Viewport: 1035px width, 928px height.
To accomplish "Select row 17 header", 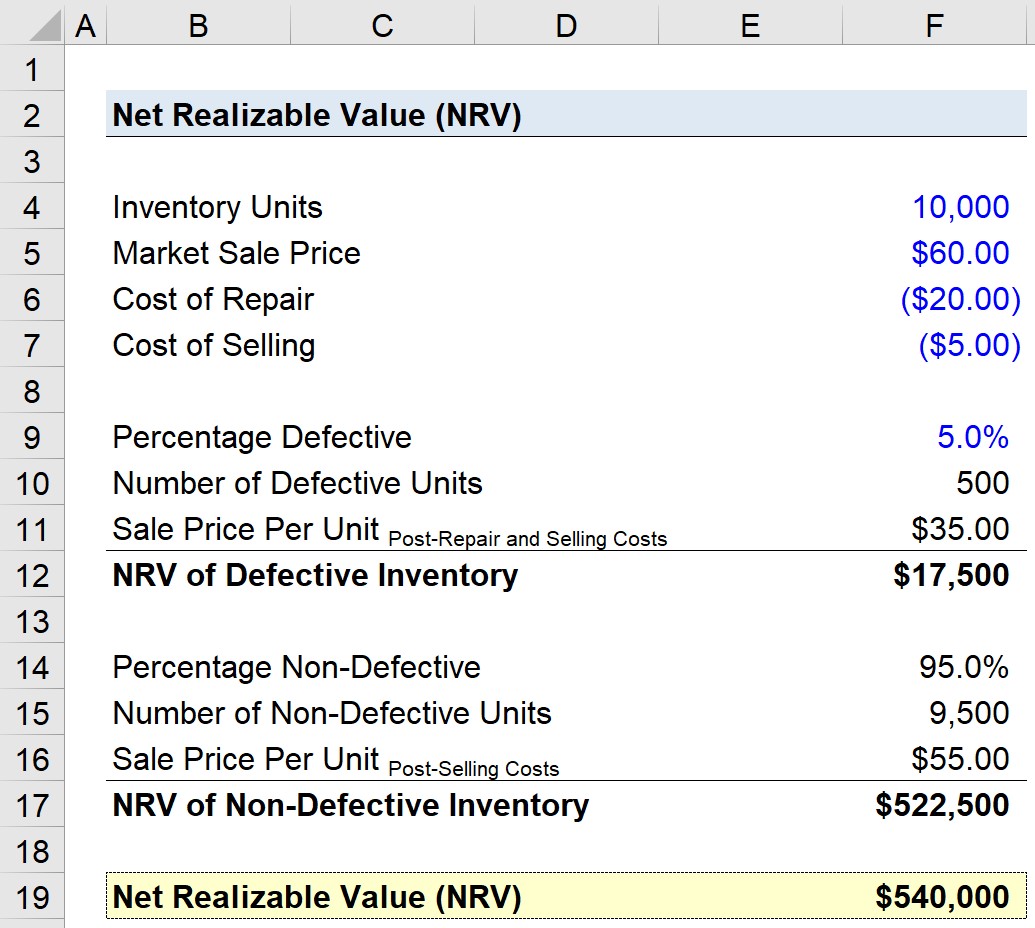I will coord(32,805).
